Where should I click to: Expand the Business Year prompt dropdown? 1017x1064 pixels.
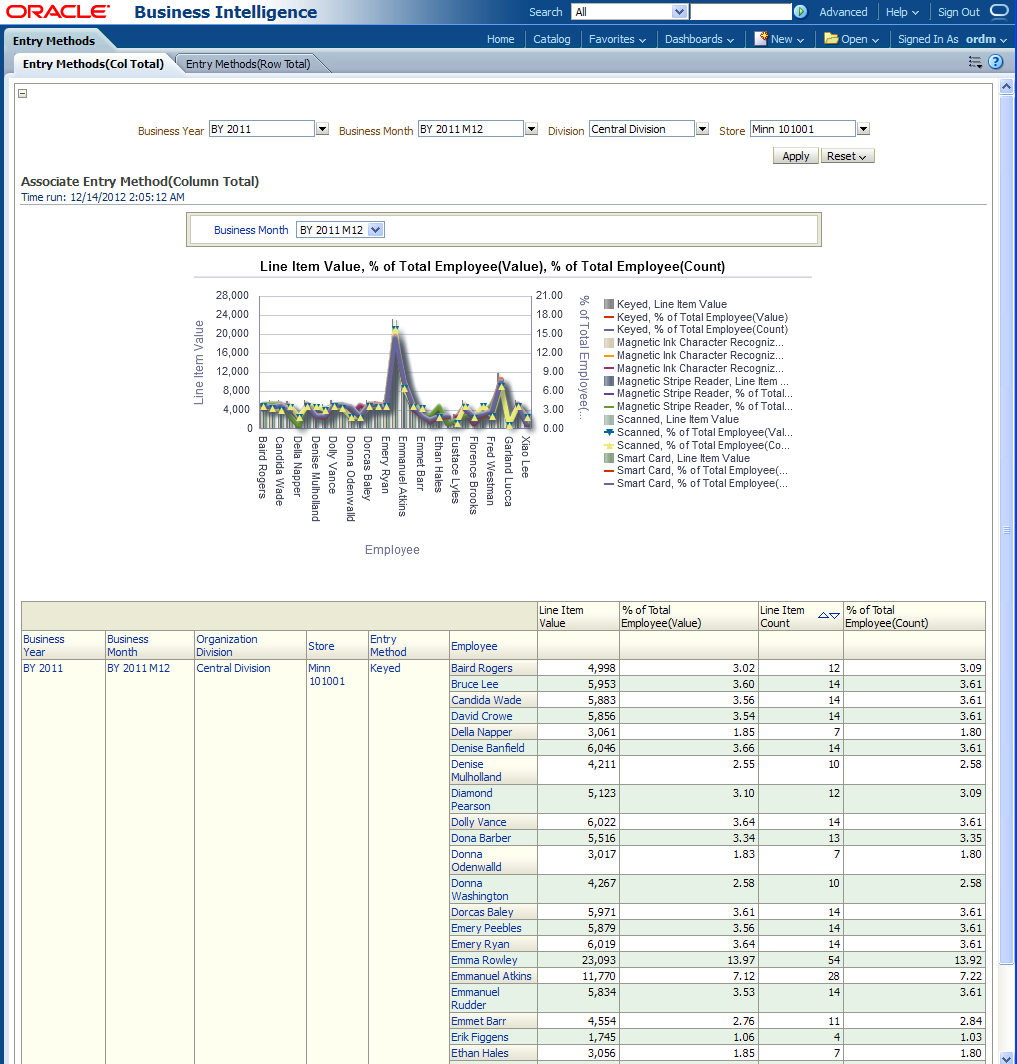[x=322, y=129]
